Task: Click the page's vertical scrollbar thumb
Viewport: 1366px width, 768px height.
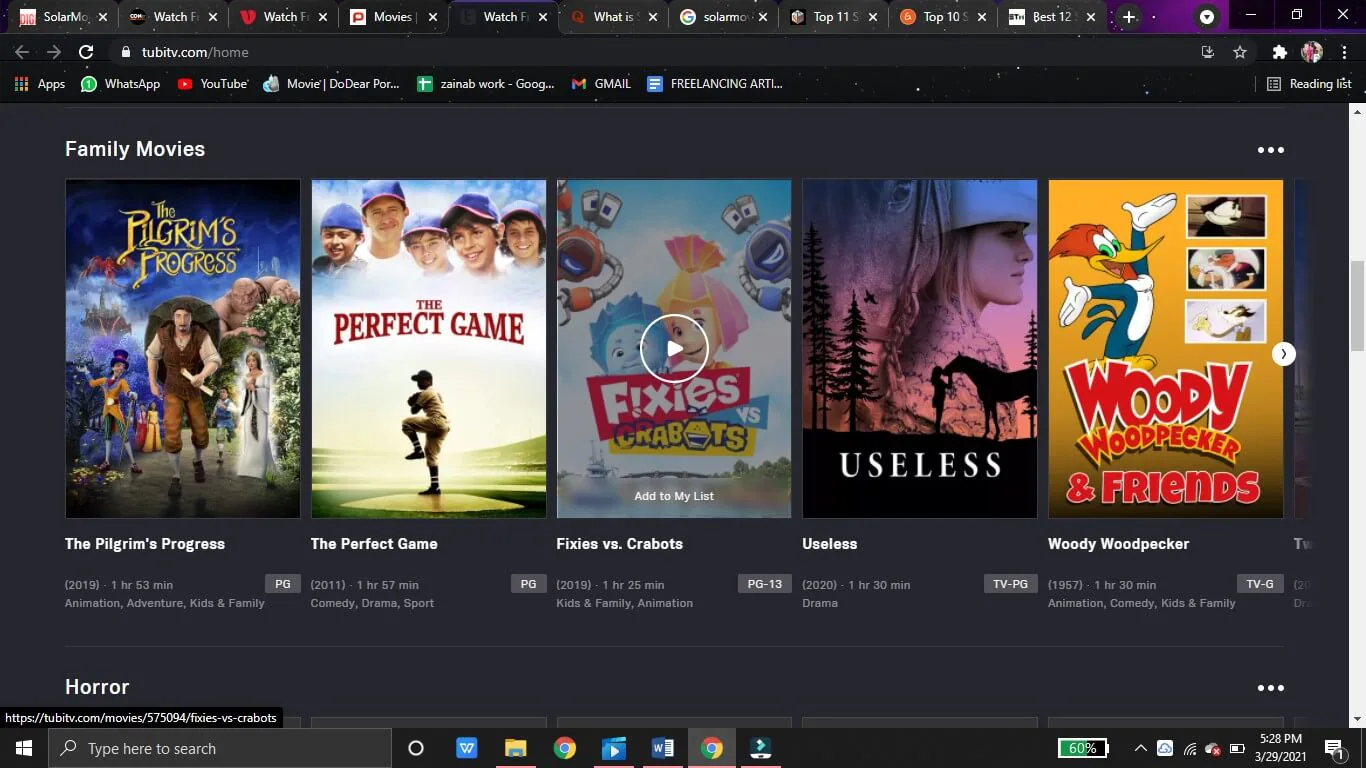Action: tap(1357, 306)
